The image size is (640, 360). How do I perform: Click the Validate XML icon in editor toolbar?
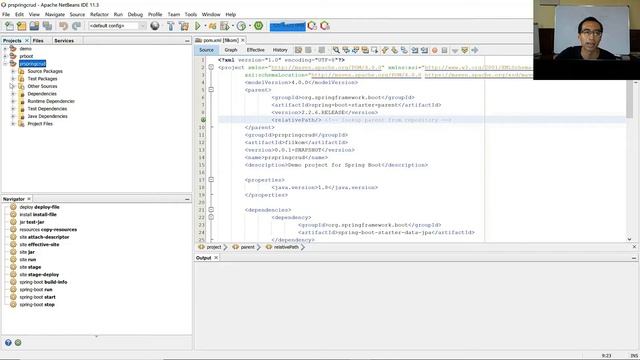(464, 50)
